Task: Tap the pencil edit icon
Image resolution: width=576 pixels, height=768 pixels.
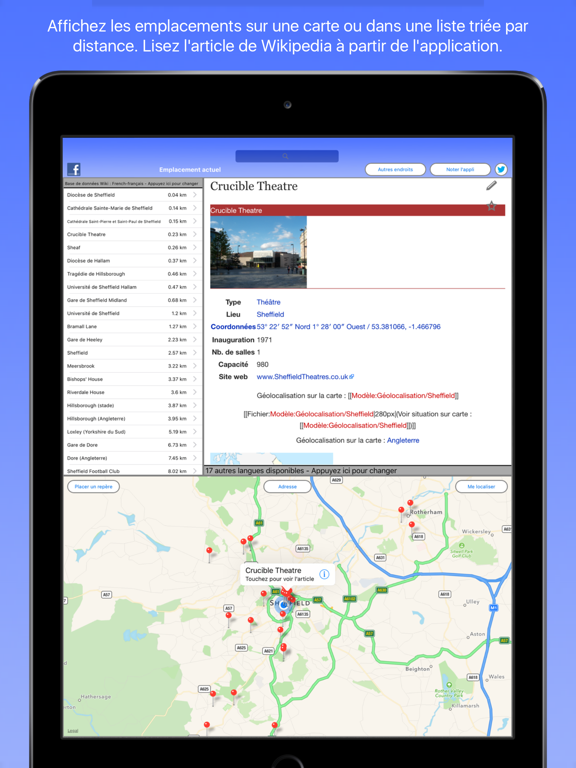Action: [491, 185]
